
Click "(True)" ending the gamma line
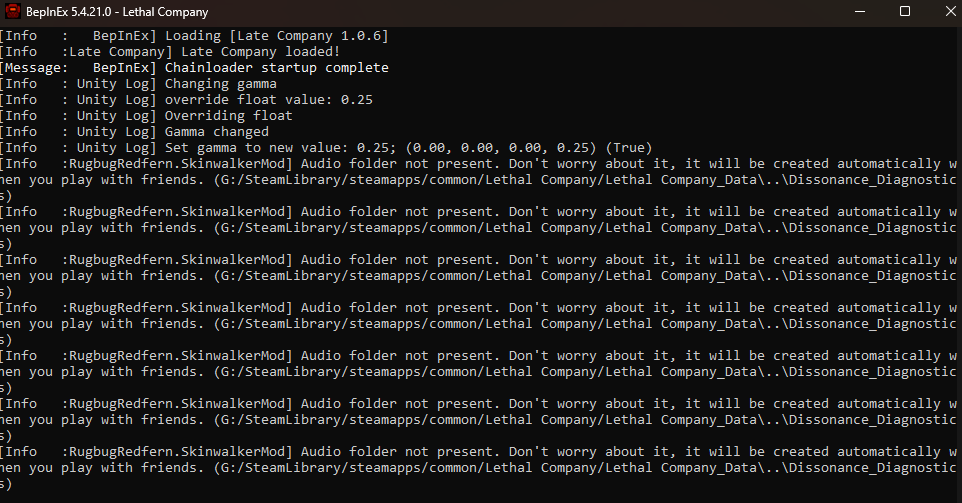pyautogui.click(x=628, y=148)
